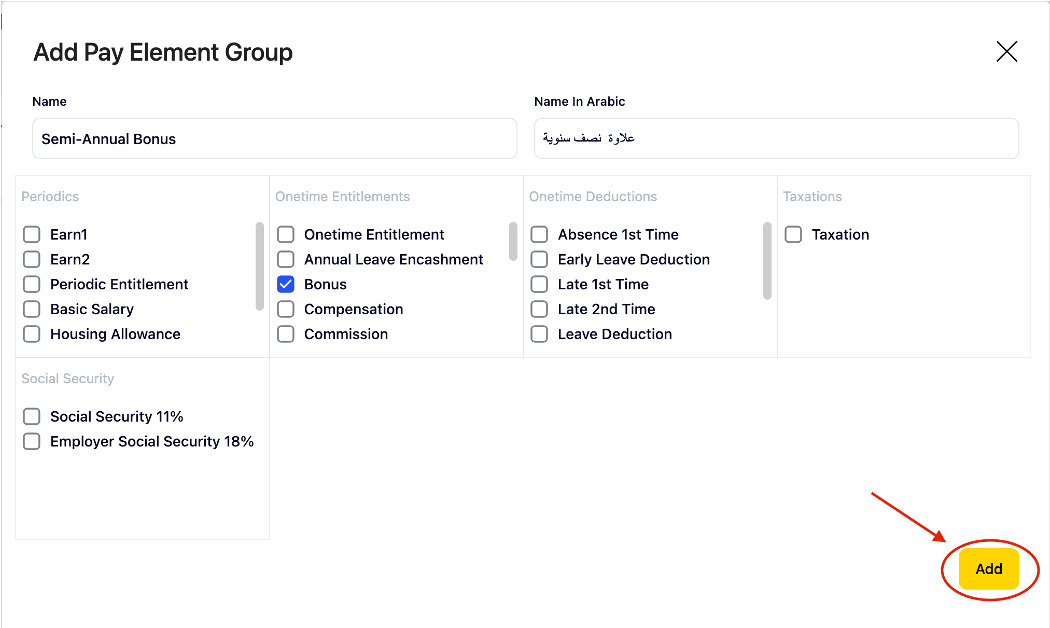This screenshot has height=628, width=1050.
Task: Click the yellow Add button
Action: coord(988,569)
